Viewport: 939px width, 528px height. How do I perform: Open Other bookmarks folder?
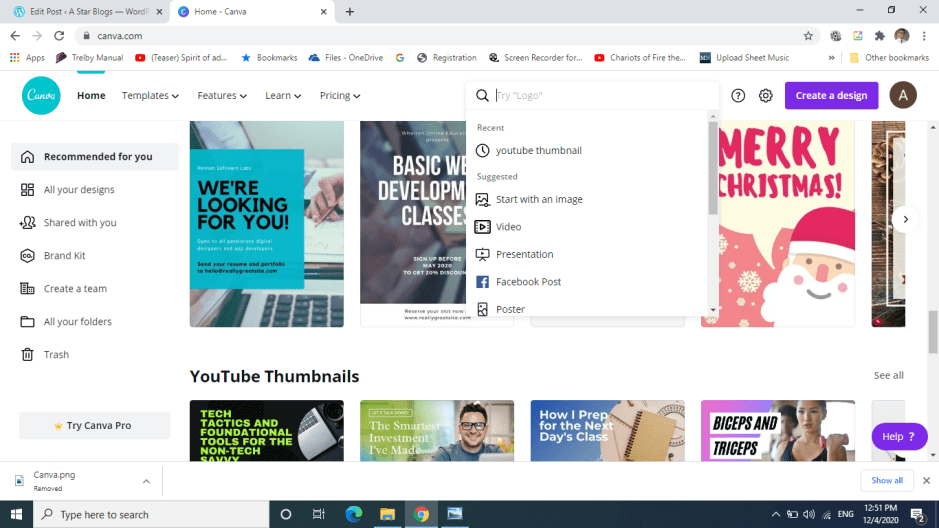tap(889, 58)
